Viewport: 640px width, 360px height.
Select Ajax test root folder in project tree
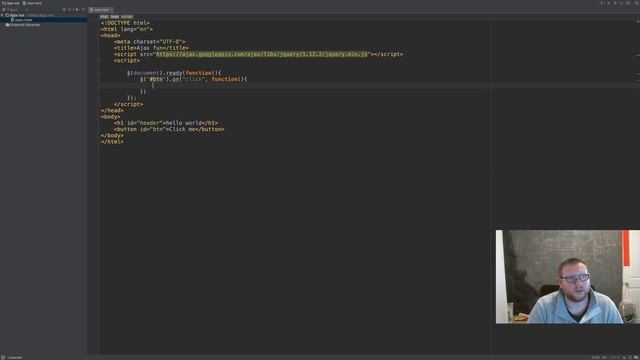click(x=17, y=15)
